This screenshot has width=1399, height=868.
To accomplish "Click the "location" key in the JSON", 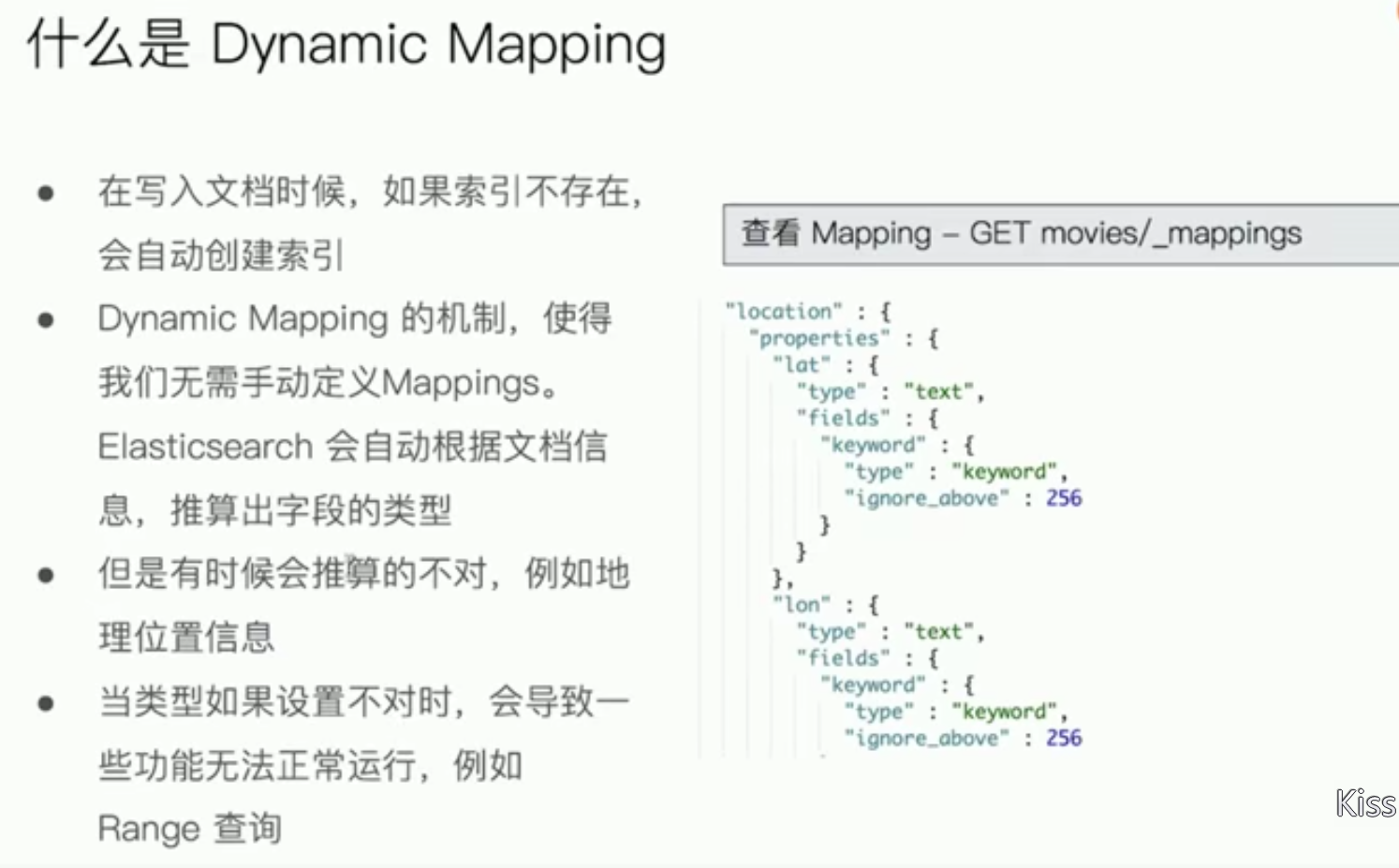I will tap(784, 312).
